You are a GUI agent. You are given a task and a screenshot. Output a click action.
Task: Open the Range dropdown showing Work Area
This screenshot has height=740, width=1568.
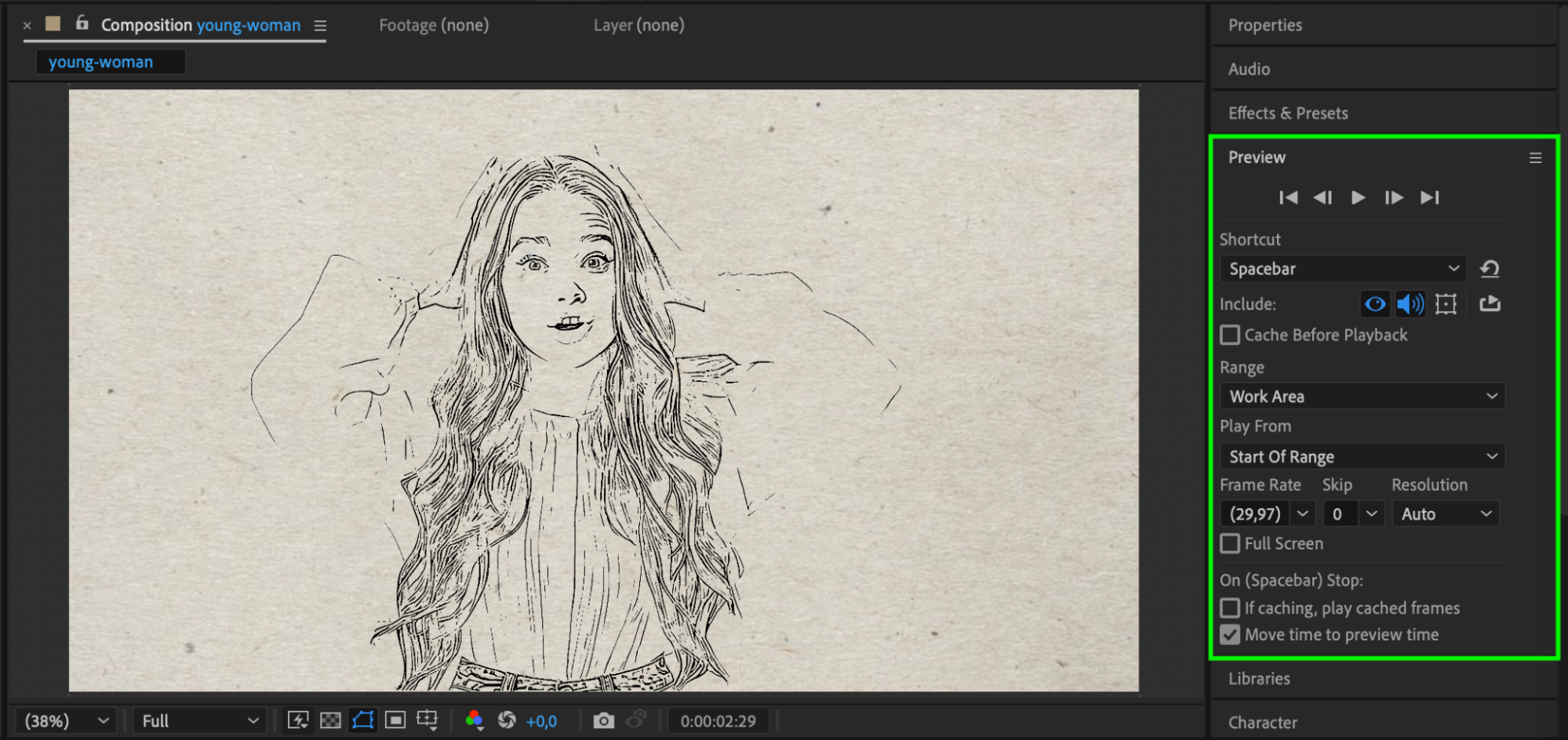tap(1362, 397)
